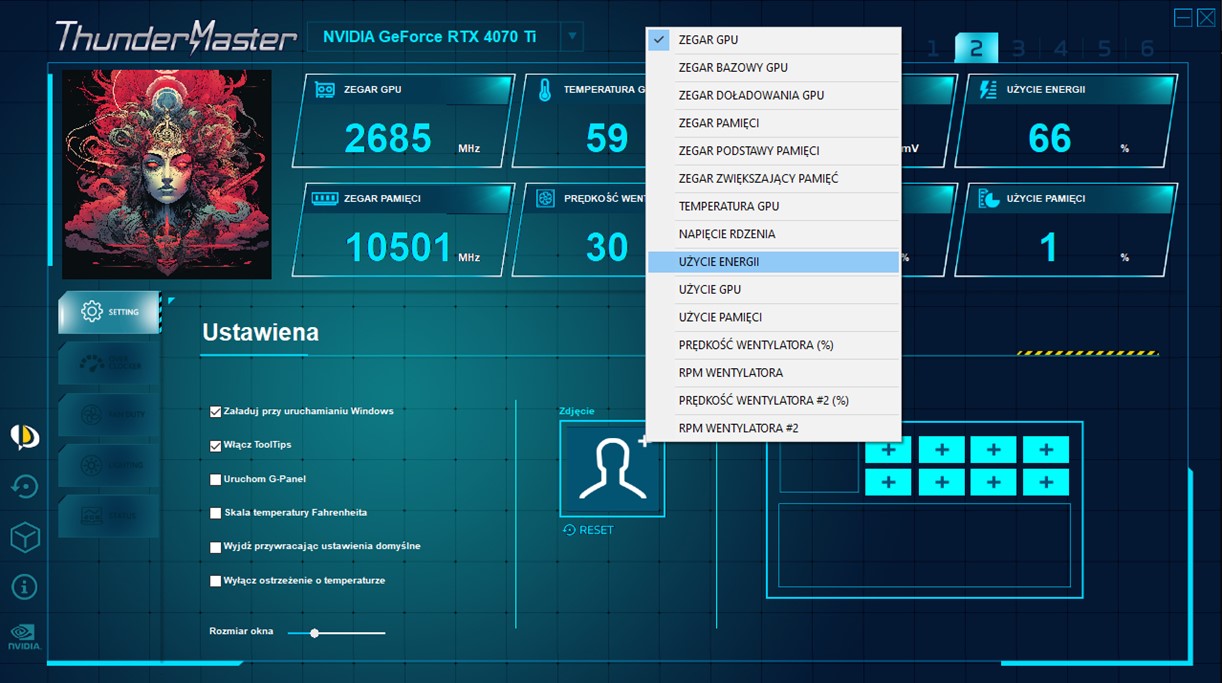Toggle Wyłącz ostrzeżenie o temperaturze checkbox
The image size is (1222, 683).
coord(216,581)
